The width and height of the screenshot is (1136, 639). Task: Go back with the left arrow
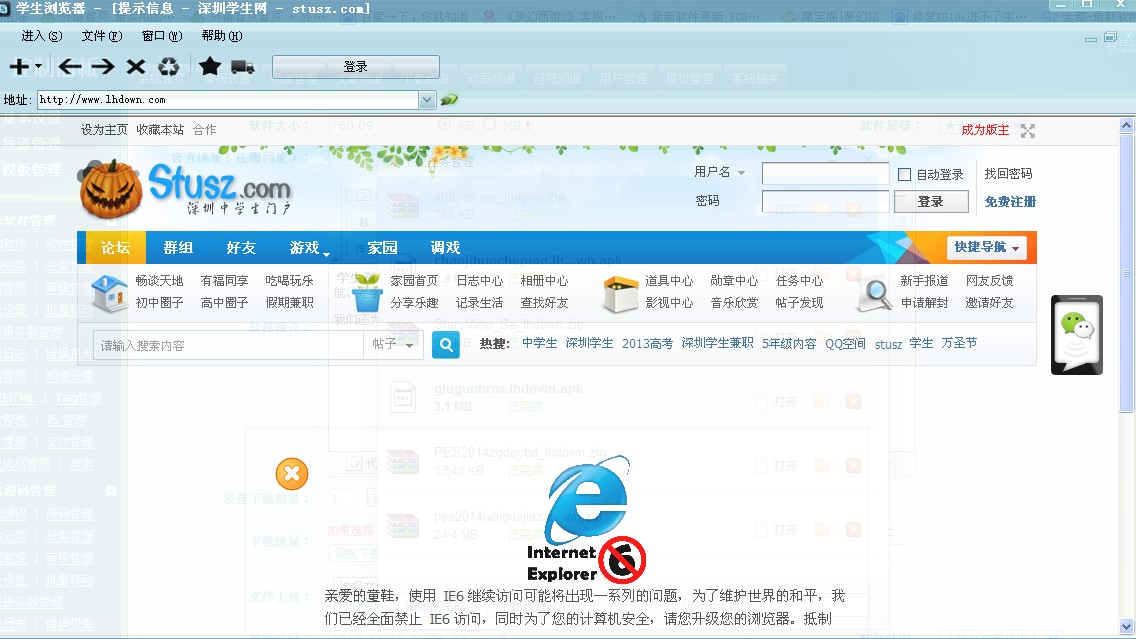70,67
